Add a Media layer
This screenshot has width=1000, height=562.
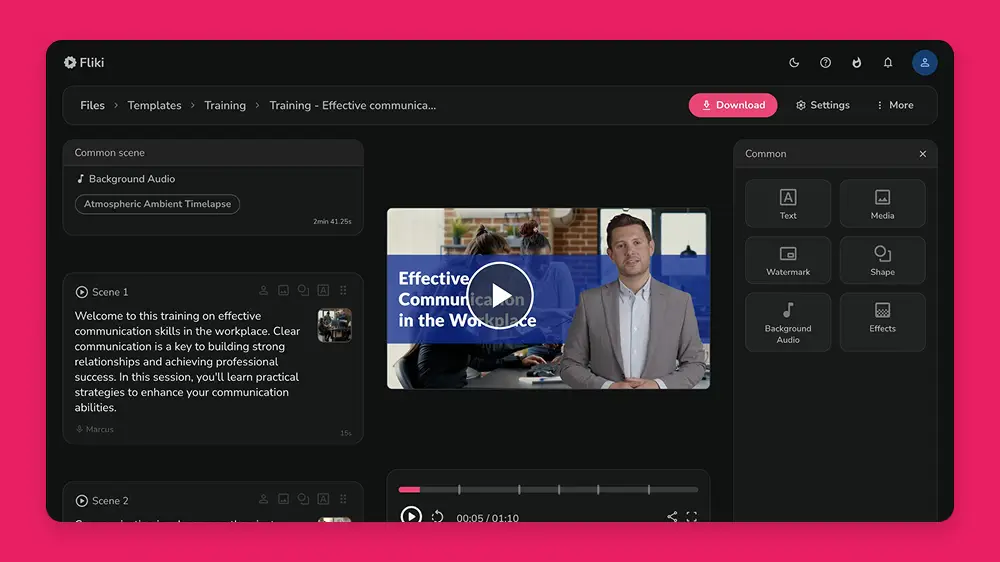coord(882,203)
